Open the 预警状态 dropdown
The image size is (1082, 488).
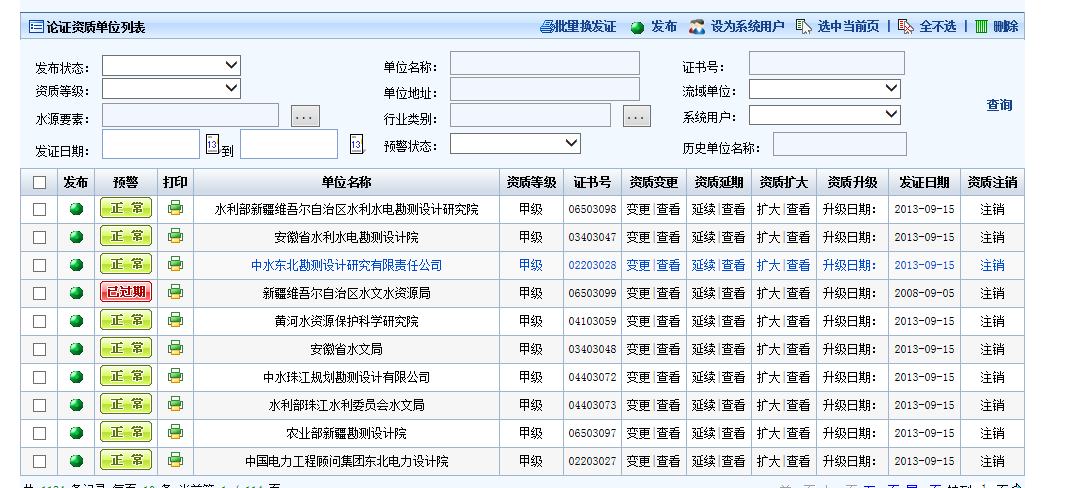click(515, 144)
